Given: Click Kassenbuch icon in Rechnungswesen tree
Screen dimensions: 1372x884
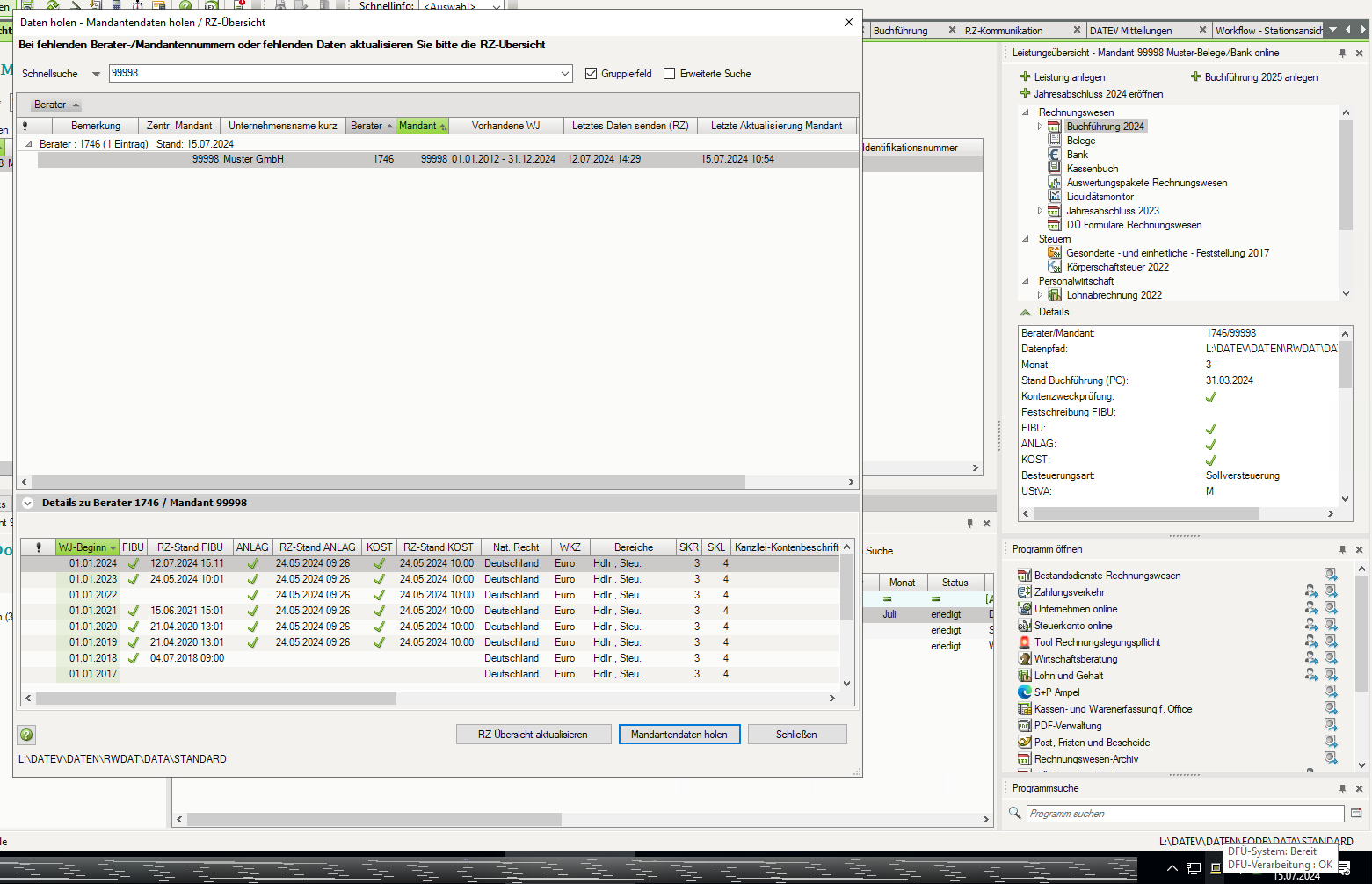Looking at the screenshot, I should tap(1055, 169).
